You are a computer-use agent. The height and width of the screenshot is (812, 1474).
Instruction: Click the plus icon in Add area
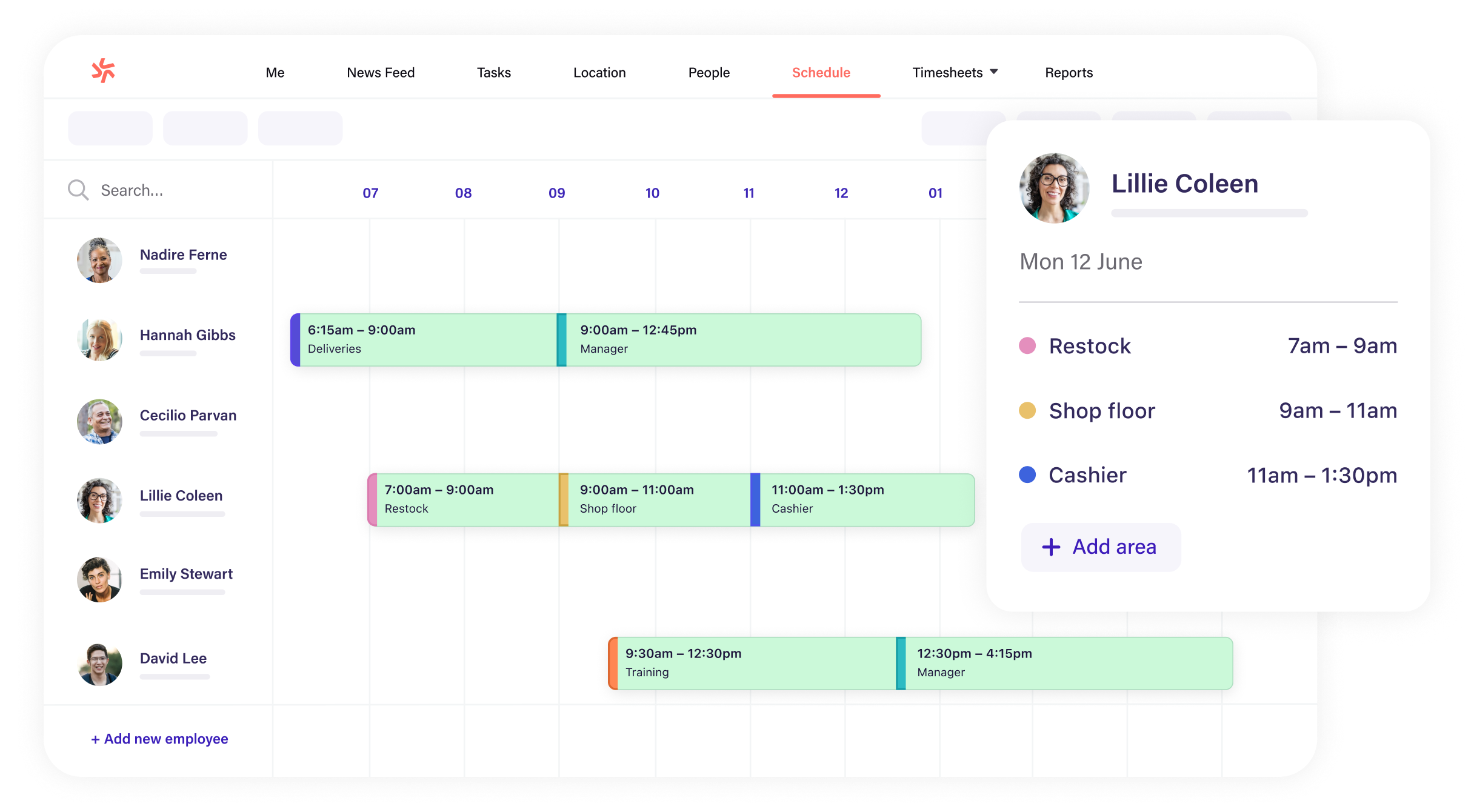click(1051, 547)
